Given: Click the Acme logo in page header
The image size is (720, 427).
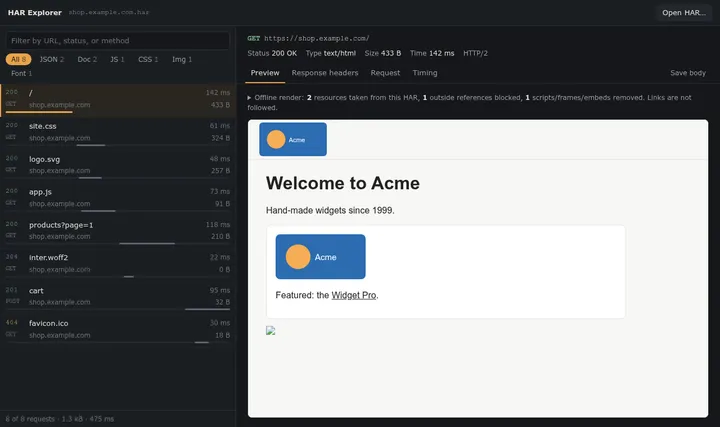Looking at the screenshot, I should click(x=293, y=139).
